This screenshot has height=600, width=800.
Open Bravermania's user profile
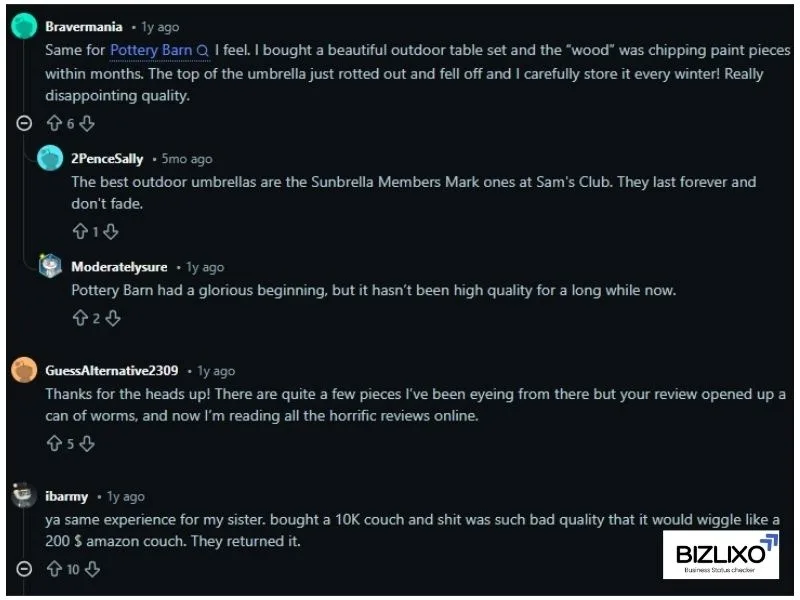[84, 27]
